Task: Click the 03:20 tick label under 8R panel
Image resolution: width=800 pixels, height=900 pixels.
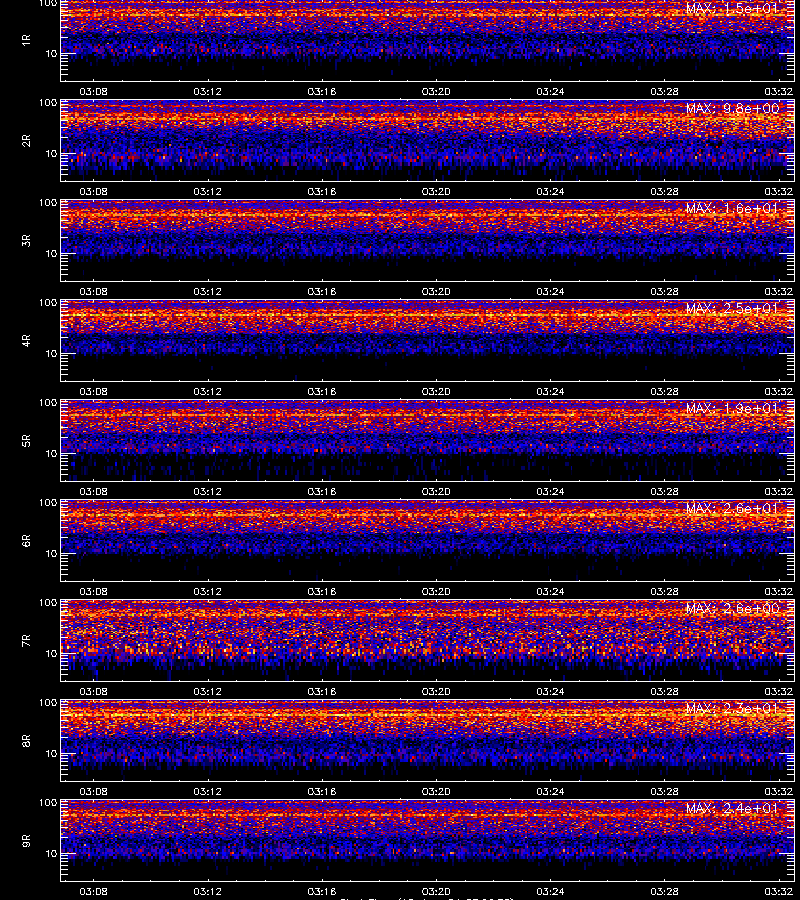Action: coord(436,792)
